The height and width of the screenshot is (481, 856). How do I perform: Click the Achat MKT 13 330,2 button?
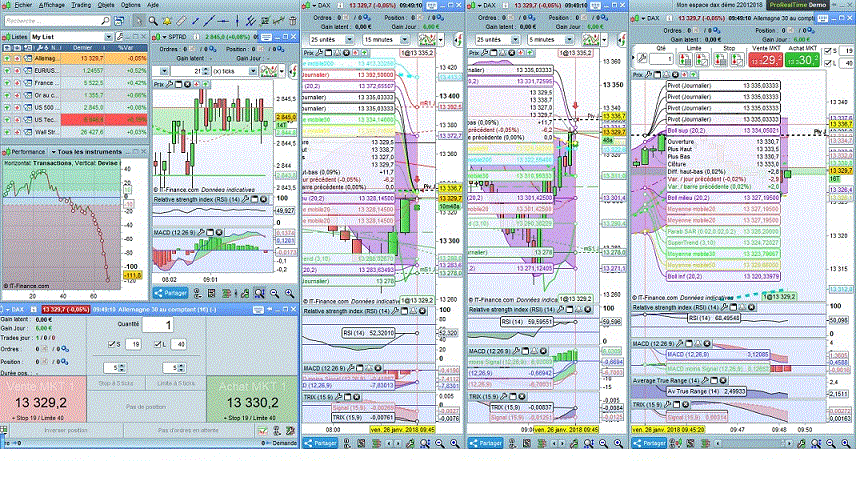pyautogui.click(x=252, y=399)
